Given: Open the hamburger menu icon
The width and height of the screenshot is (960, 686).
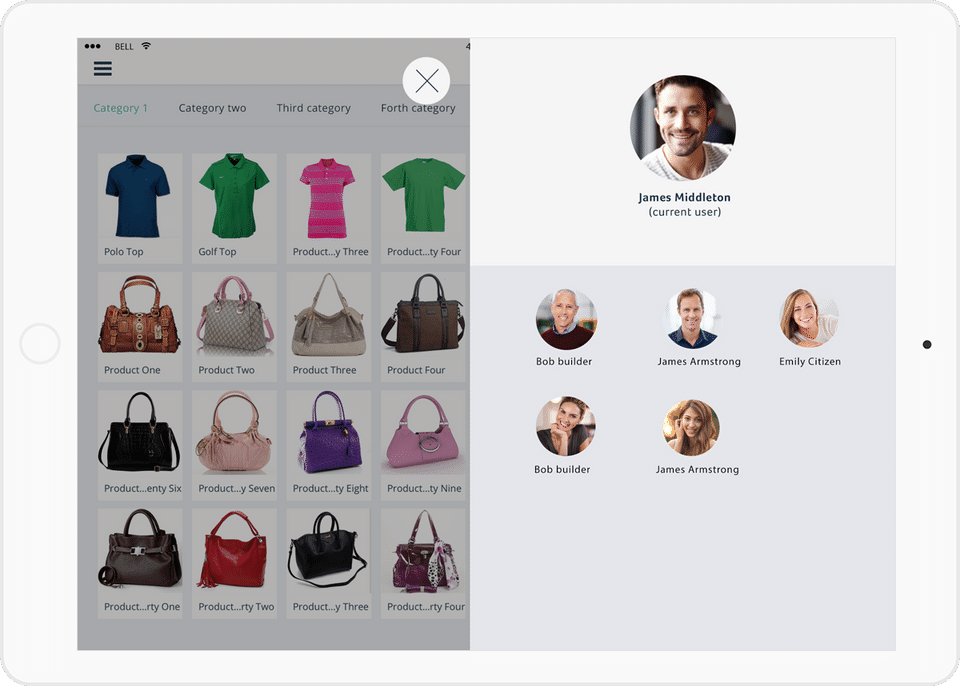Looking at the screenshot, I should point(102,68).
